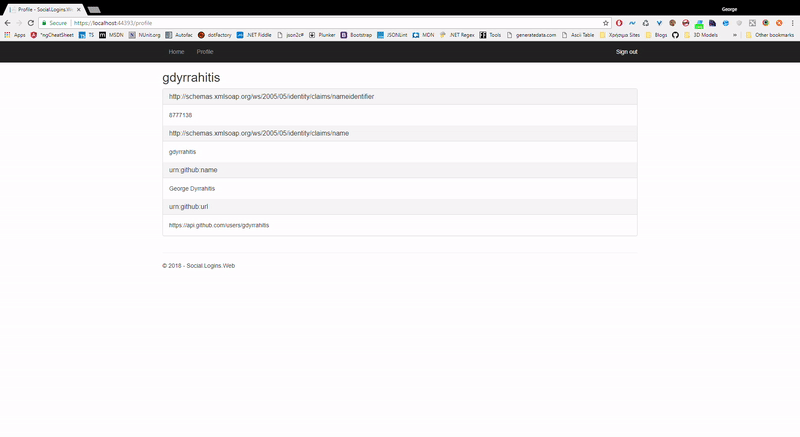Click the Sign out link
Viewport: 800px width, 437px height.
point(627,52)
